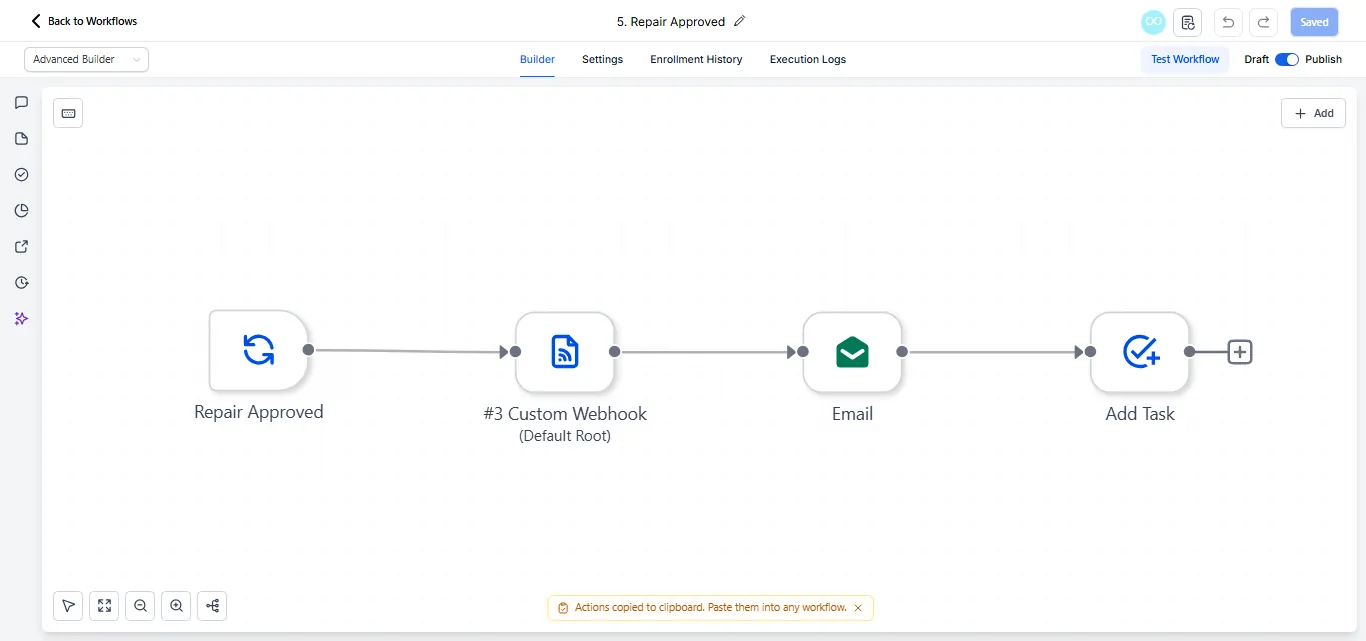Select the Custom Webhook node
Image resolution: width=1366 pixels, height=641 pixels.
click(x=565, y=352)
